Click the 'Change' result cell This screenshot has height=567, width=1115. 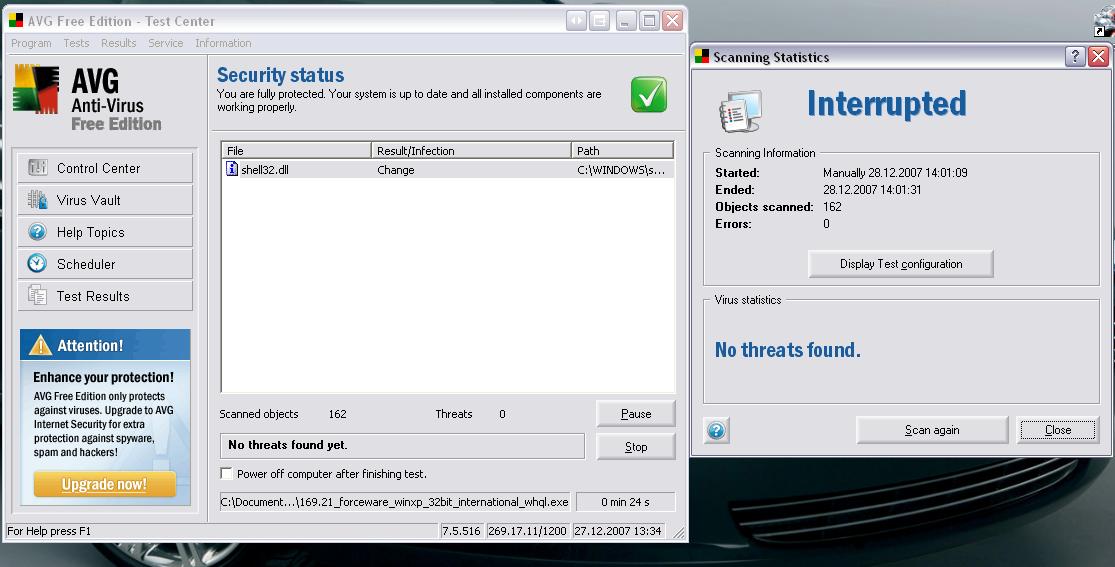(396, 170)
